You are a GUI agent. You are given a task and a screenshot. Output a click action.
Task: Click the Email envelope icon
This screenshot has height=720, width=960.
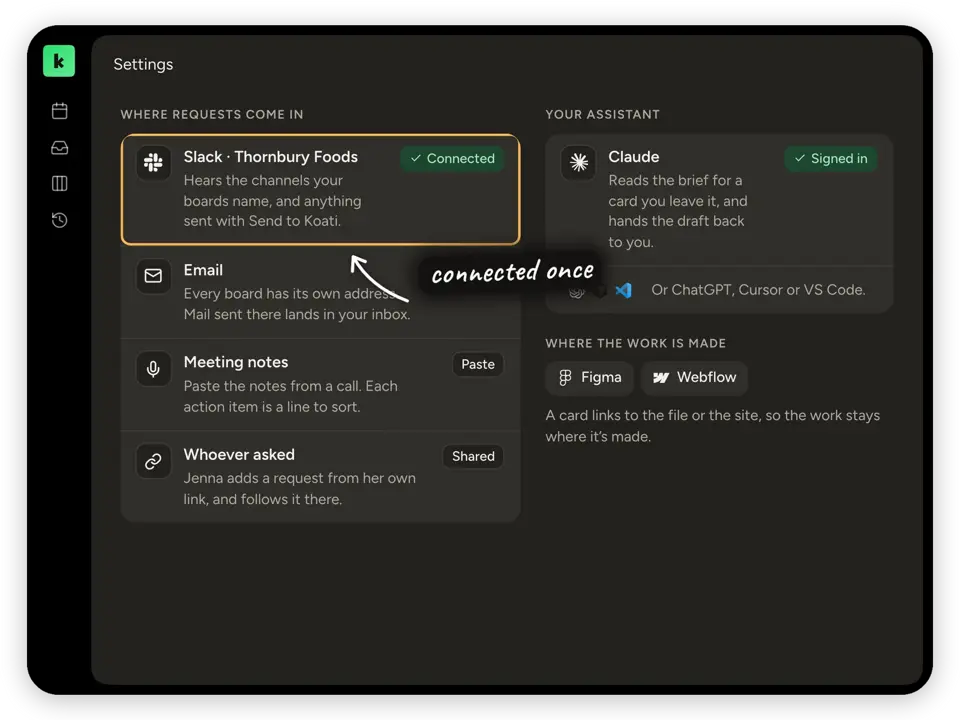[x=153, y=276]
